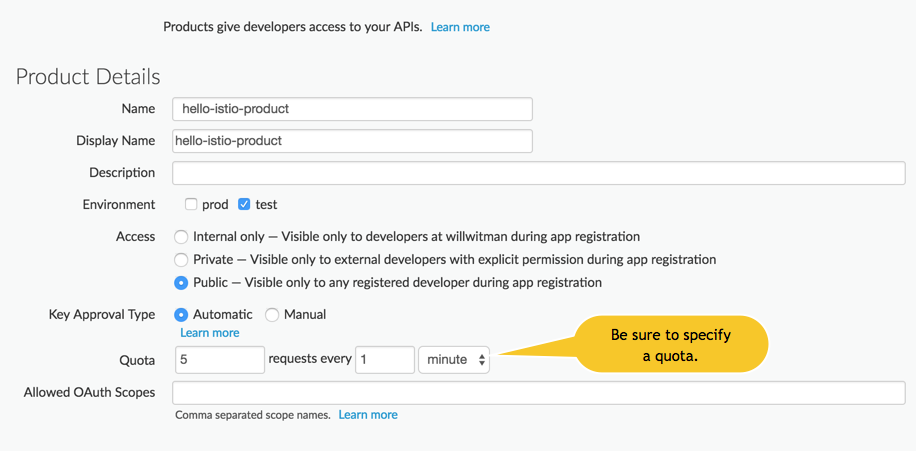Image resolution: width=916 pixels, height=451 pixels.
Task: Open Learn more link about Products
Action: coord(460,27)
